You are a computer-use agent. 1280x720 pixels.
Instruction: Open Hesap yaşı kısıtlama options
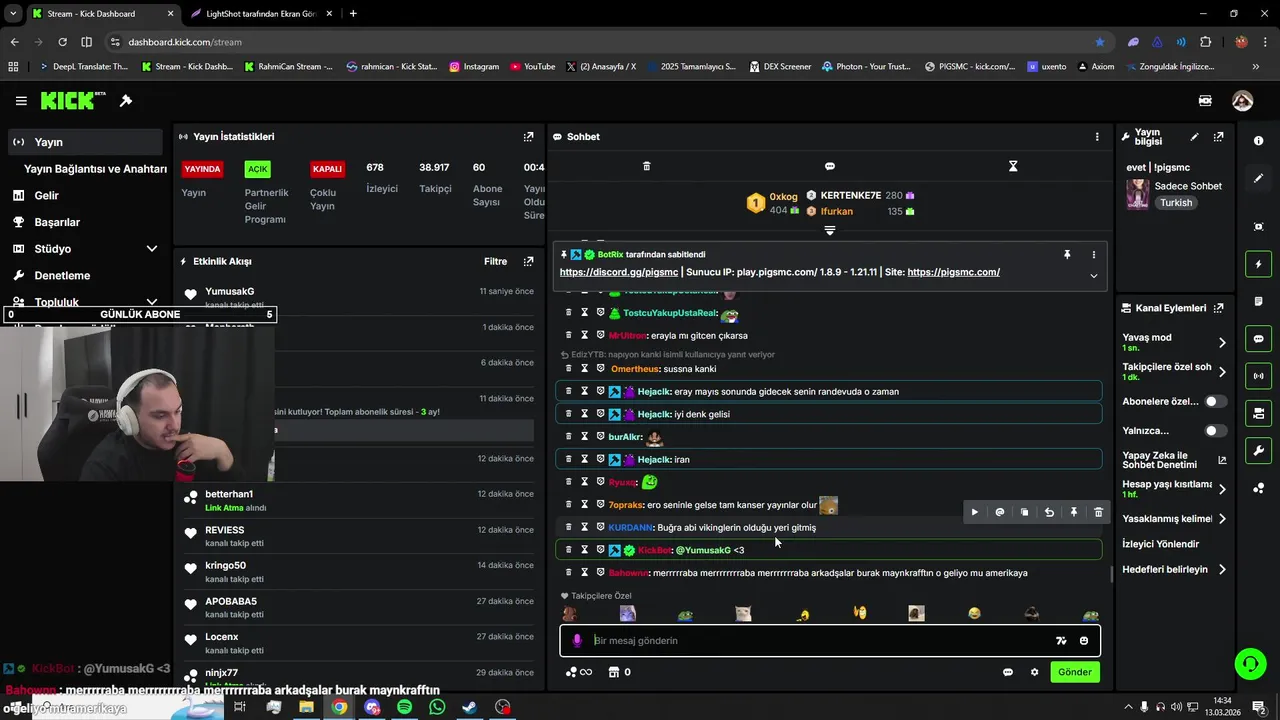[x=1222, y=489]
